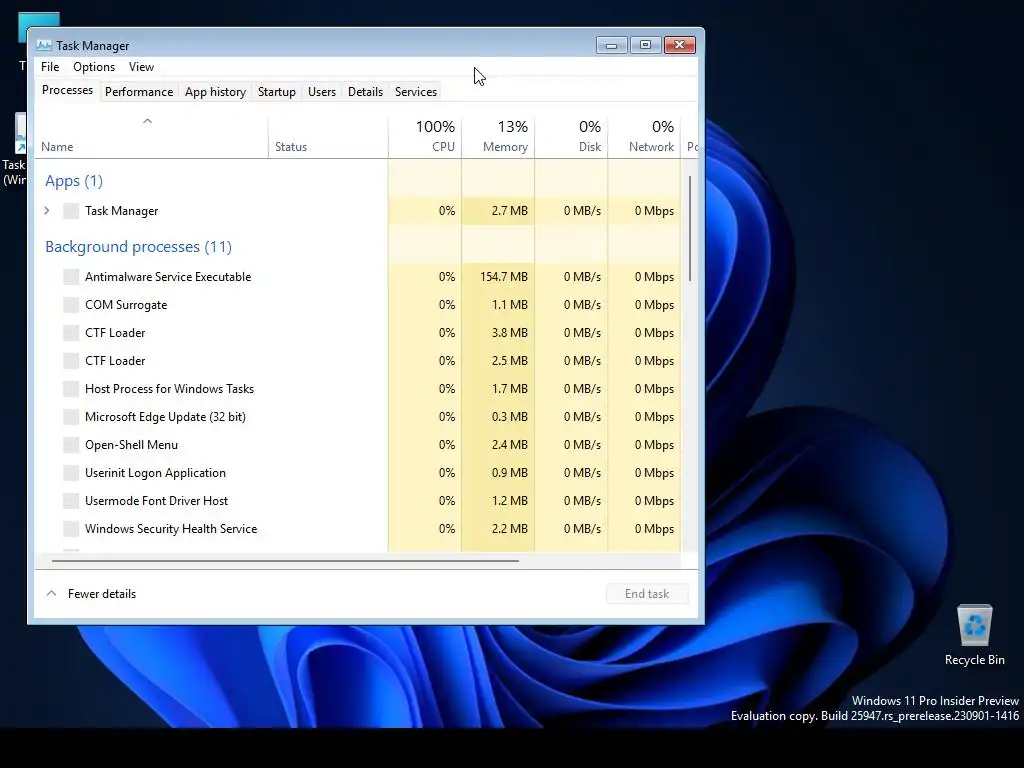Maximize the Task Manager window
The image size is (1024, 768).
[x=645, y=45]
